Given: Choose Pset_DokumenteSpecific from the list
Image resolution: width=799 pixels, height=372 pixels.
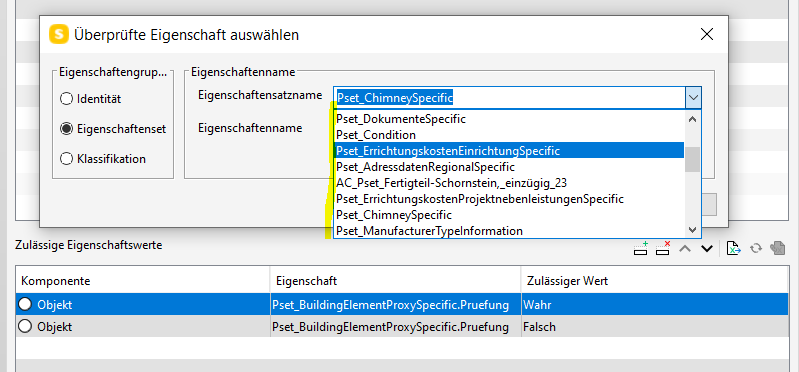Looking at the screenshot, I should 508,119.
